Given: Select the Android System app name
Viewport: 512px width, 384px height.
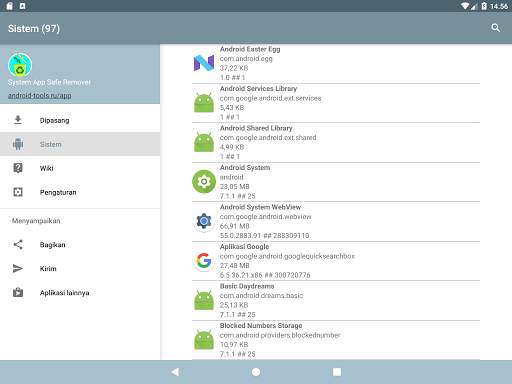Looking at the screenshot, I should (245, 167).
